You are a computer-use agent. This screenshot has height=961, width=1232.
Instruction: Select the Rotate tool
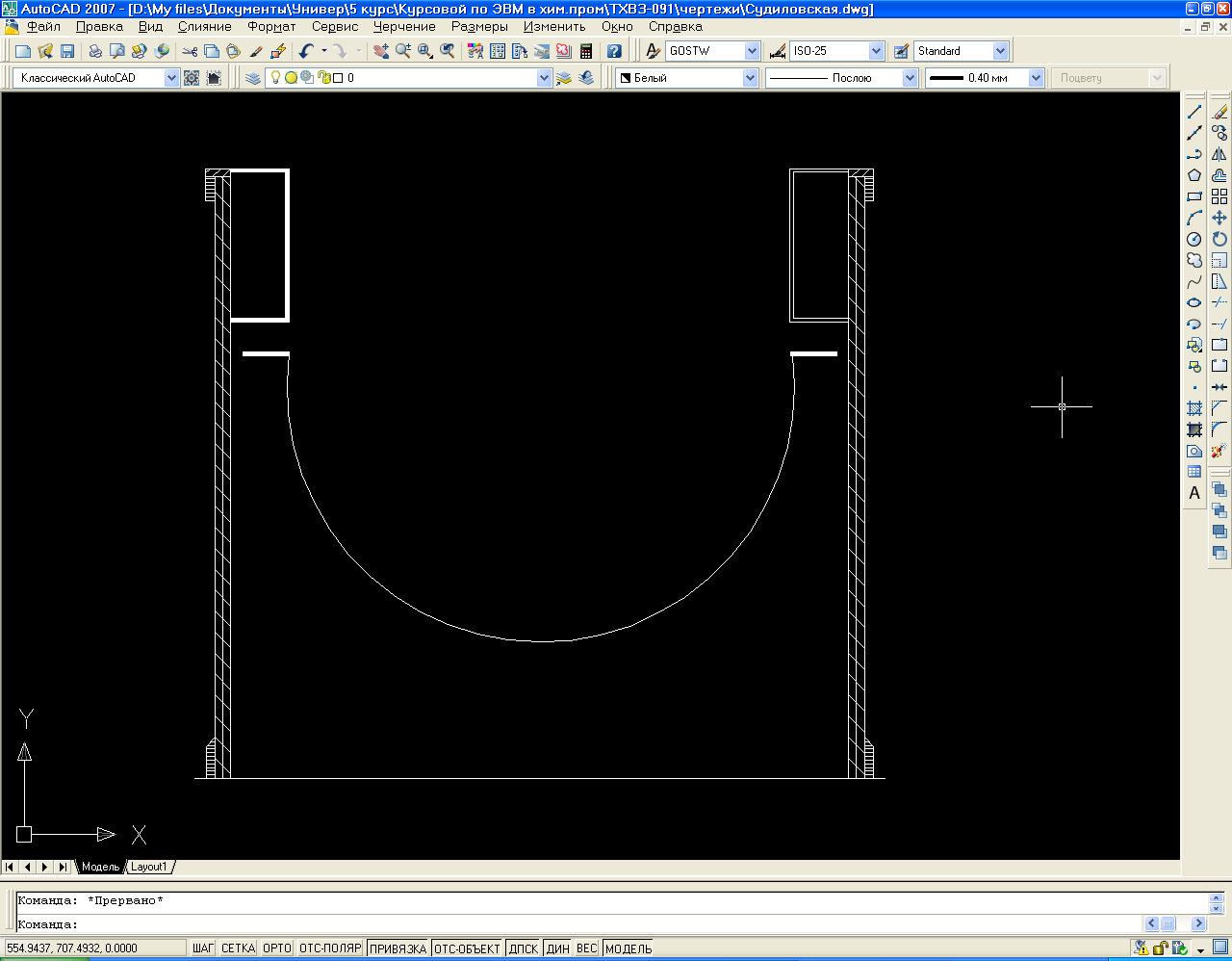click(x=1219, y=239)
